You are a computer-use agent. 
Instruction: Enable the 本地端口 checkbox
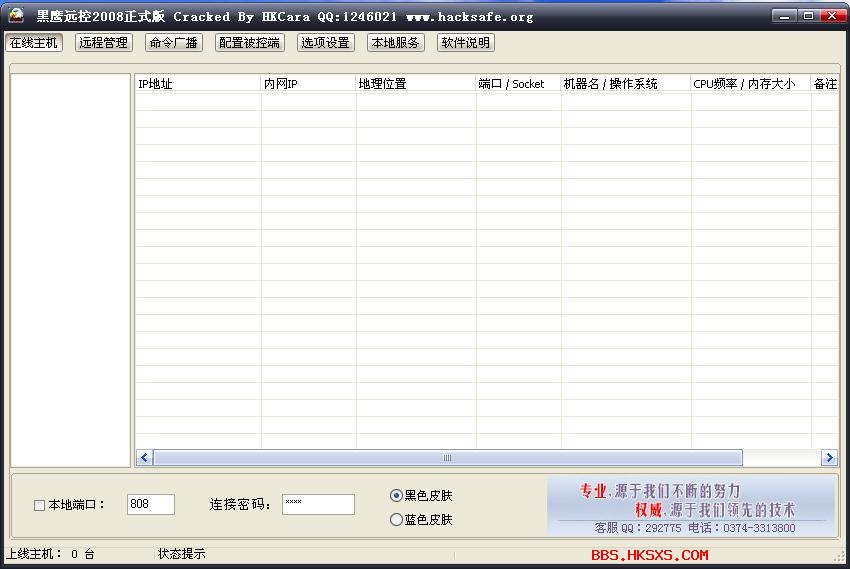click(40, 505)
